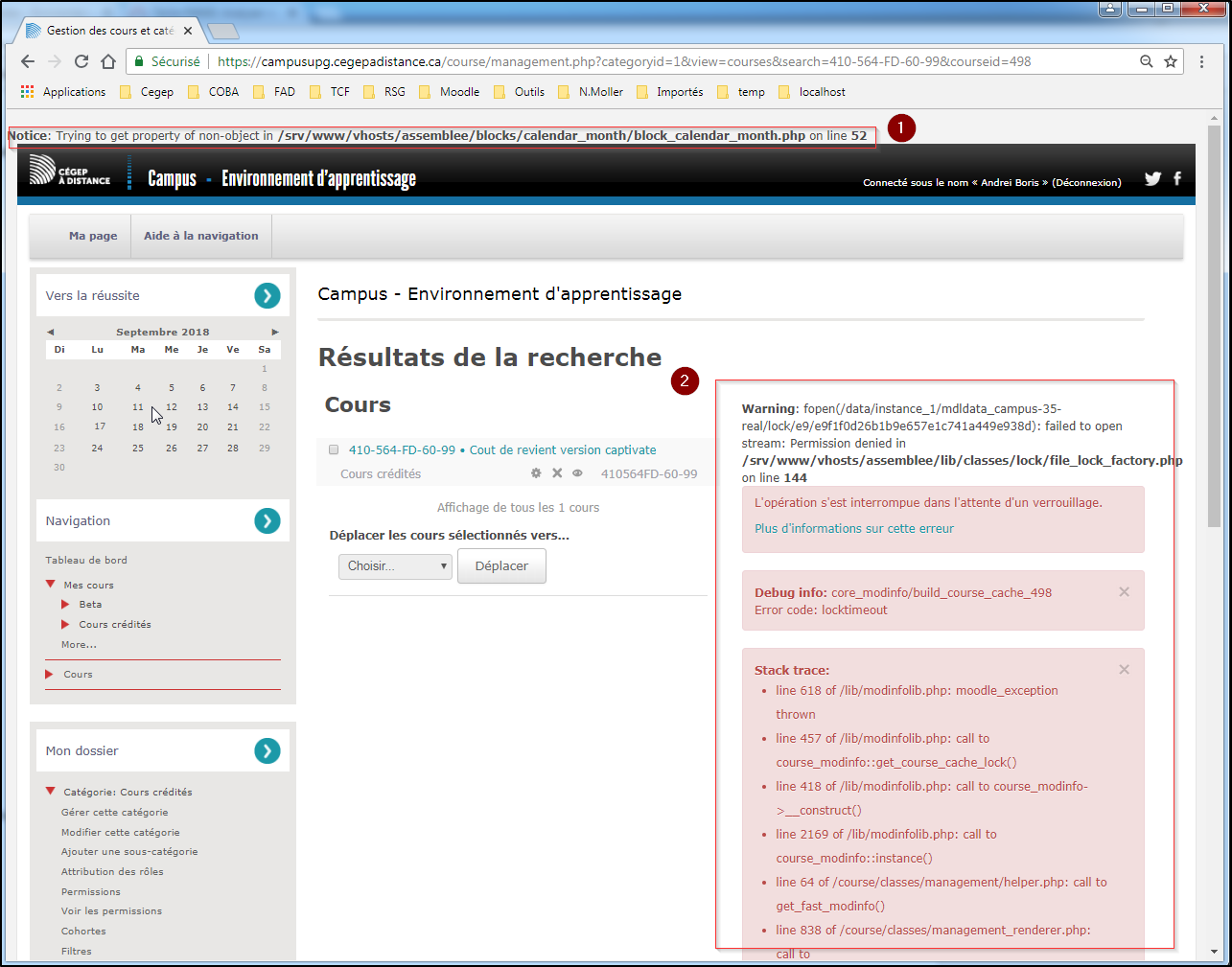The image size is (1232, 967).
Task: Click the browser home icon
Action: [108, 61]
